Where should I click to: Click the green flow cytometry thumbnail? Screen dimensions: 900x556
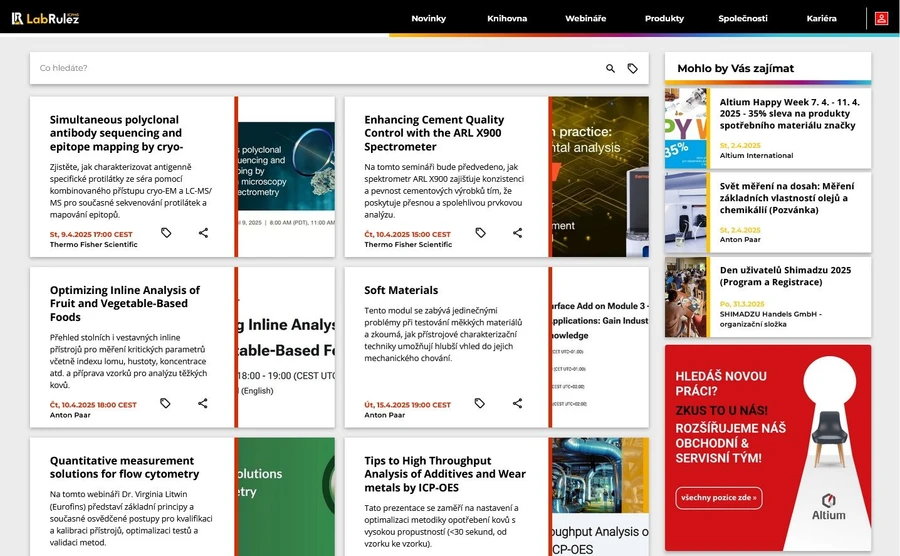pyautogui.click(x=286, y=497)
